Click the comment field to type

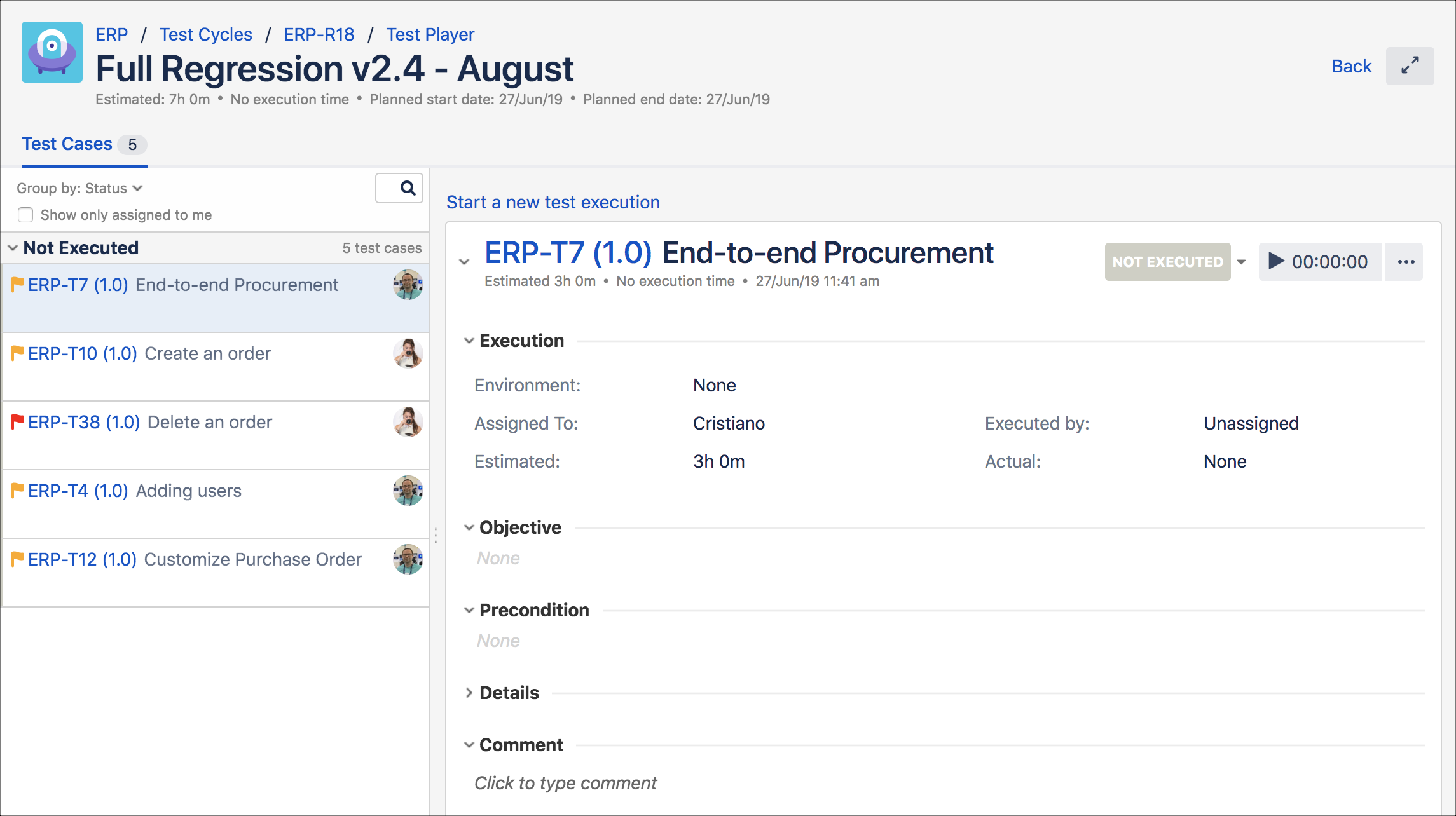565,783
